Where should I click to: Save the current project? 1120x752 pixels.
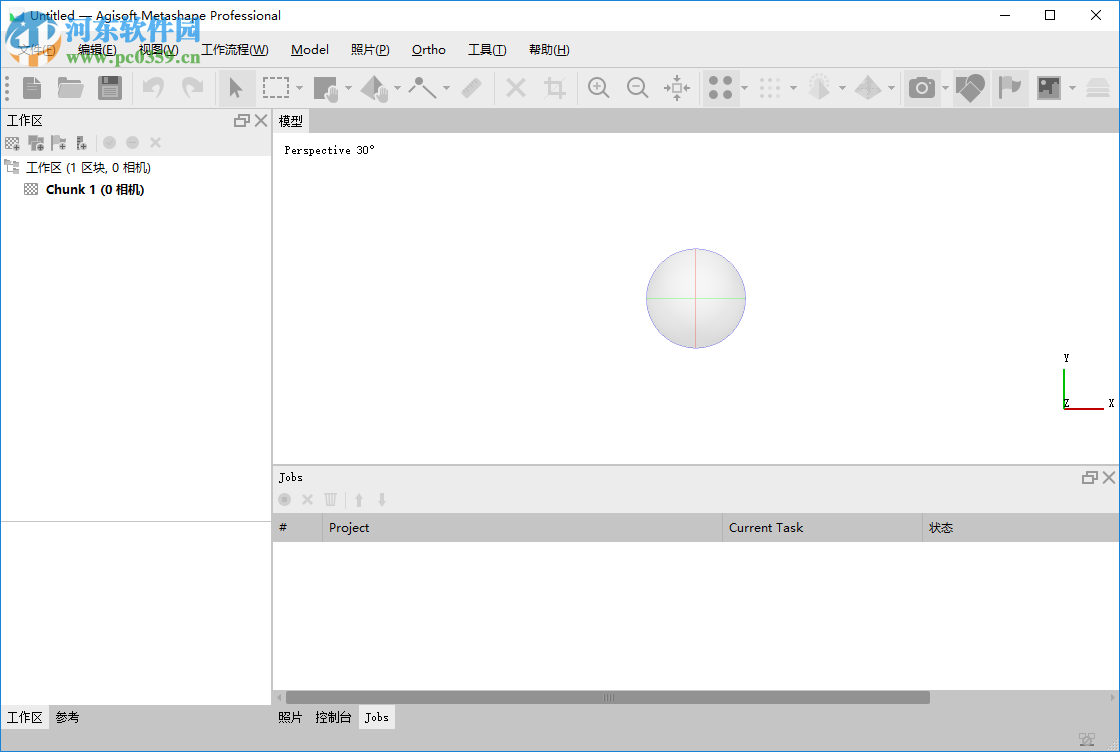110,88
